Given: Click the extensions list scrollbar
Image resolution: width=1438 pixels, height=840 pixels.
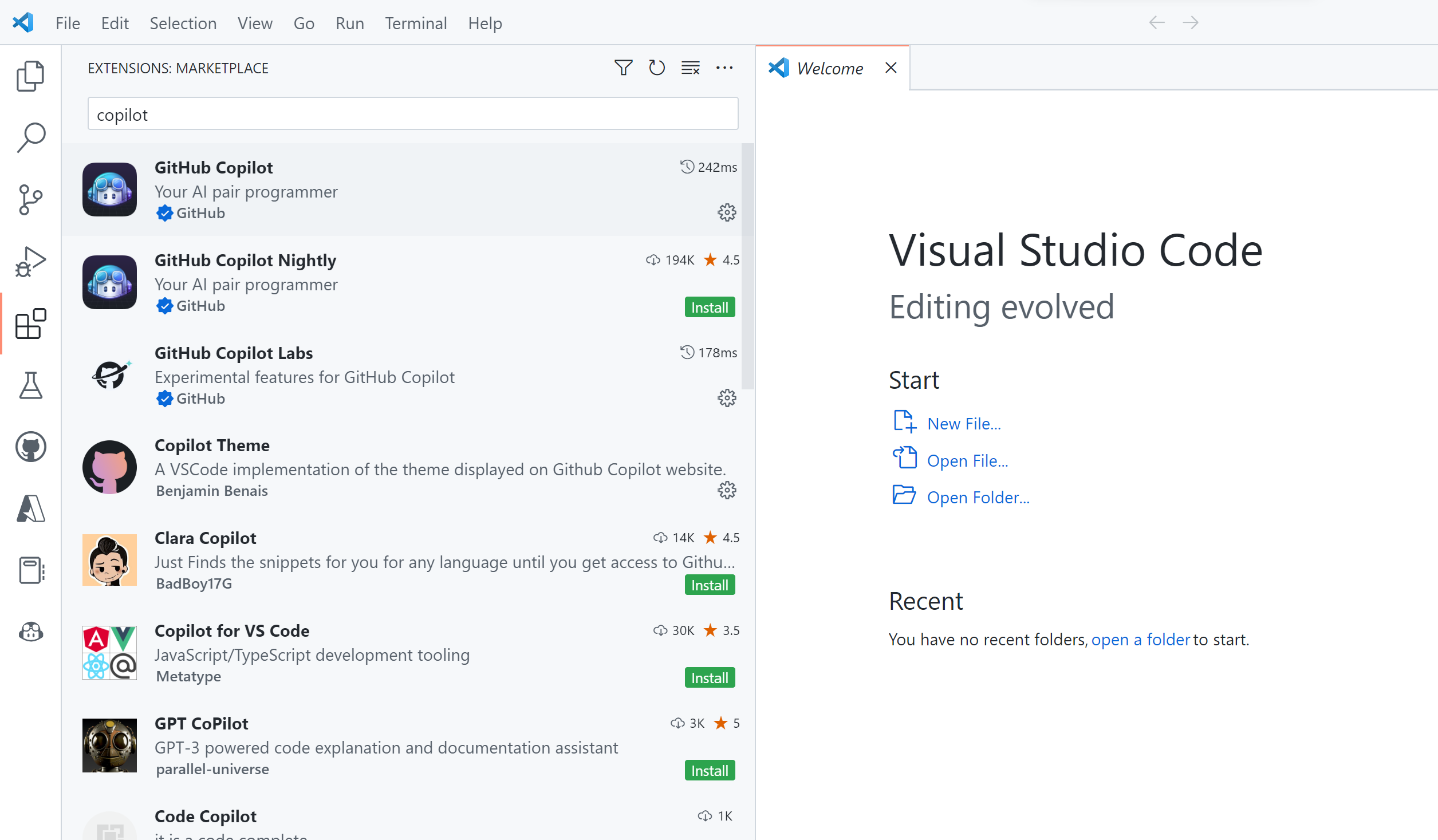Looking at the screenshot, I should pyautogui.click(x=747, y=266).
